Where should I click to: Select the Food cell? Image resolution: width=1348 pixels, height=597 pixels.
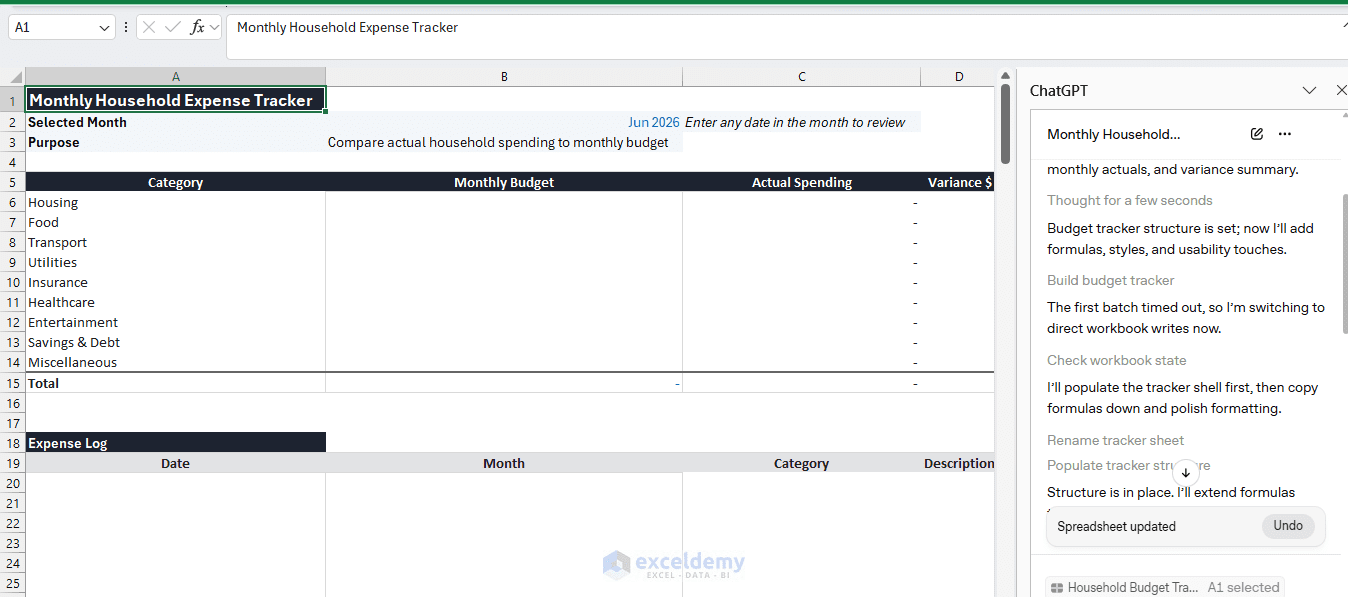(176, 222)
